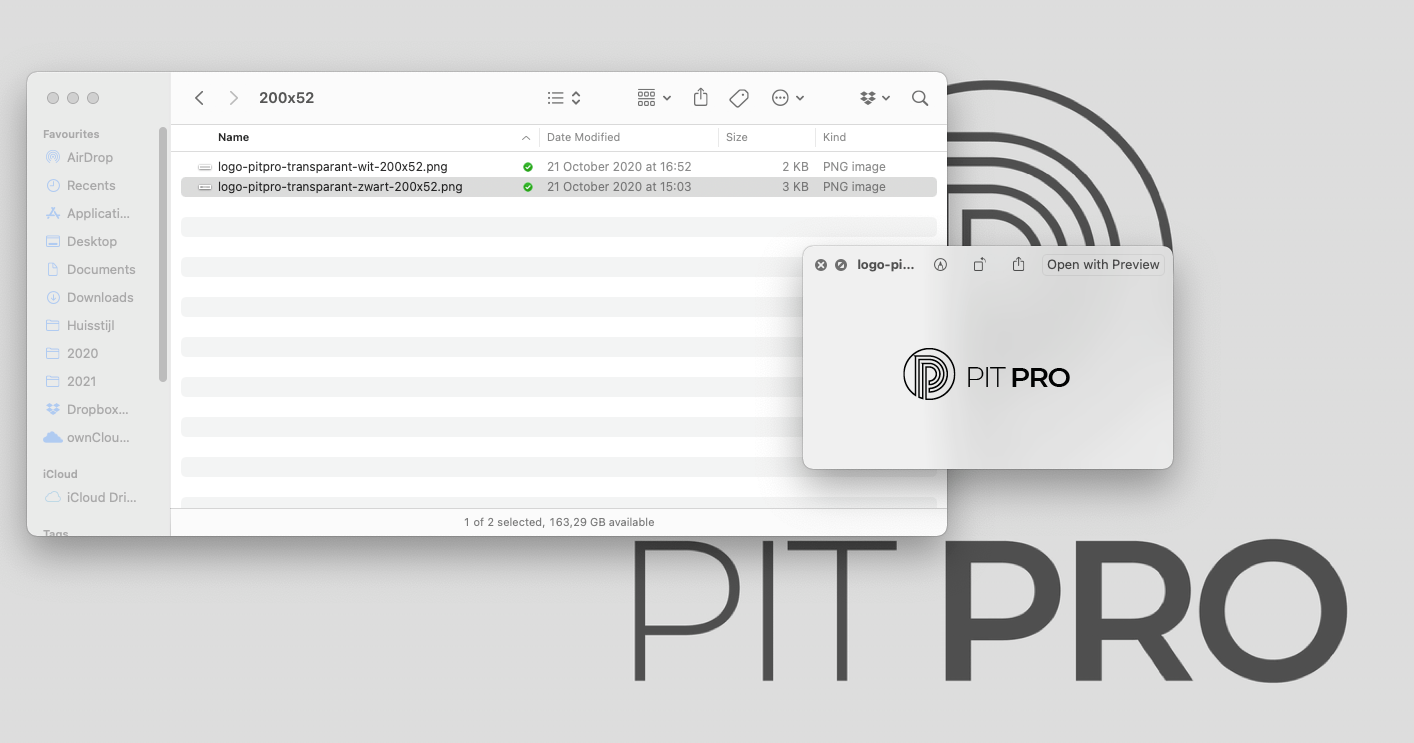Open the list view switcher
The height and width of the screenshot is (743, 1414).
pyautogui.click(x=564, y=98)
